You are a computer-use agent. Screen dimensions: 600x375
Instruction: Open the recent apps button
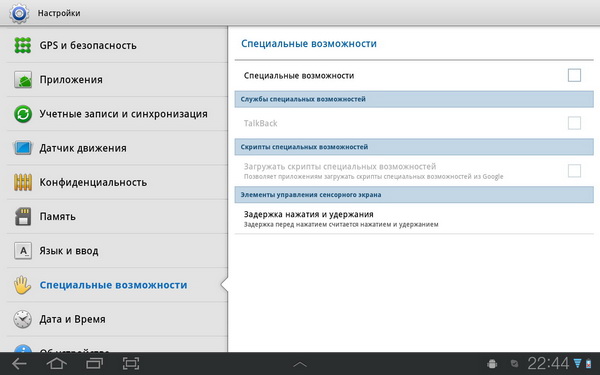coord(94,364)
